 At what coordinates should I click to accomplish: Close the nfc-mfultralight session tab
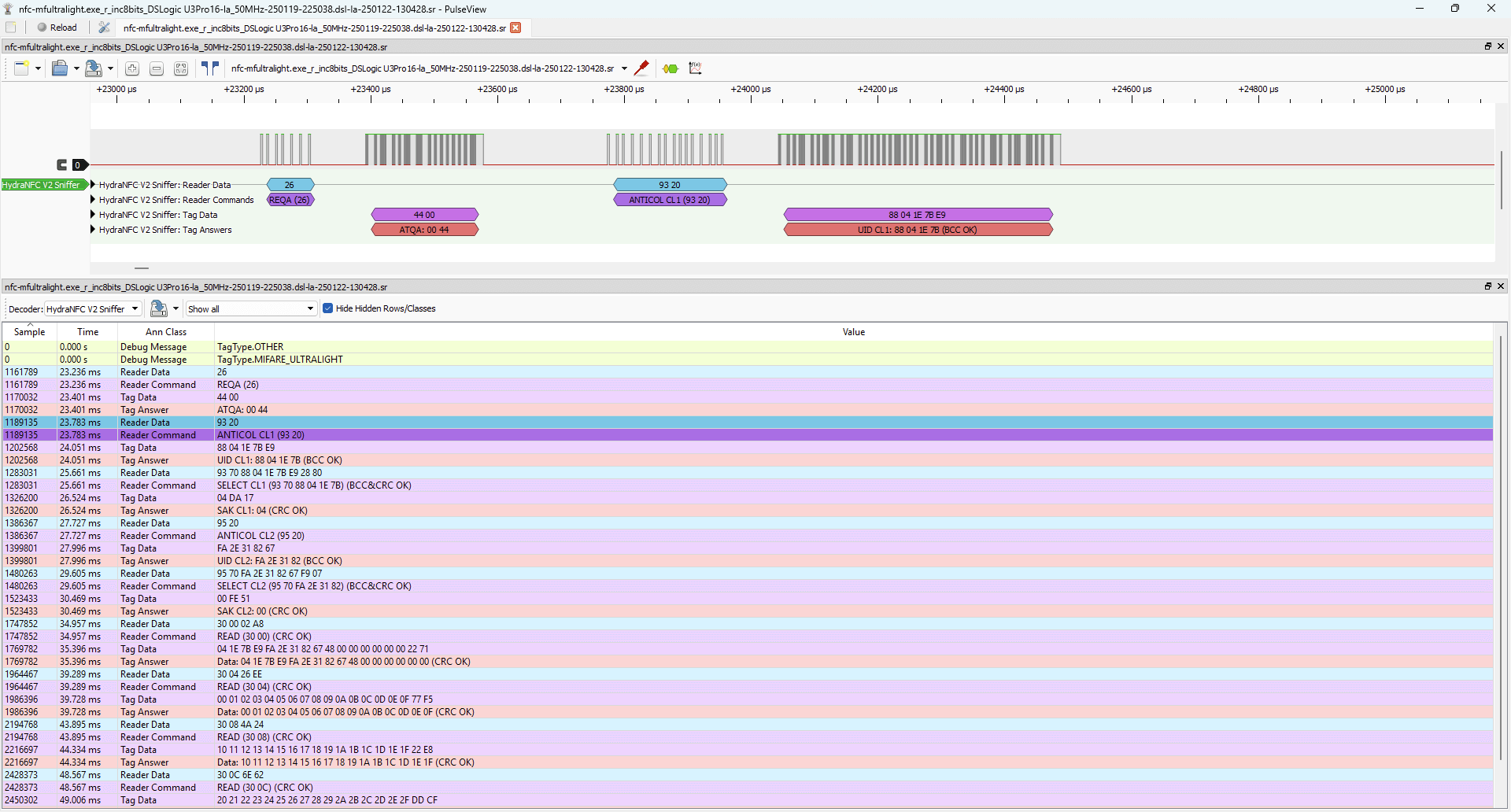(x=515, y=28)
